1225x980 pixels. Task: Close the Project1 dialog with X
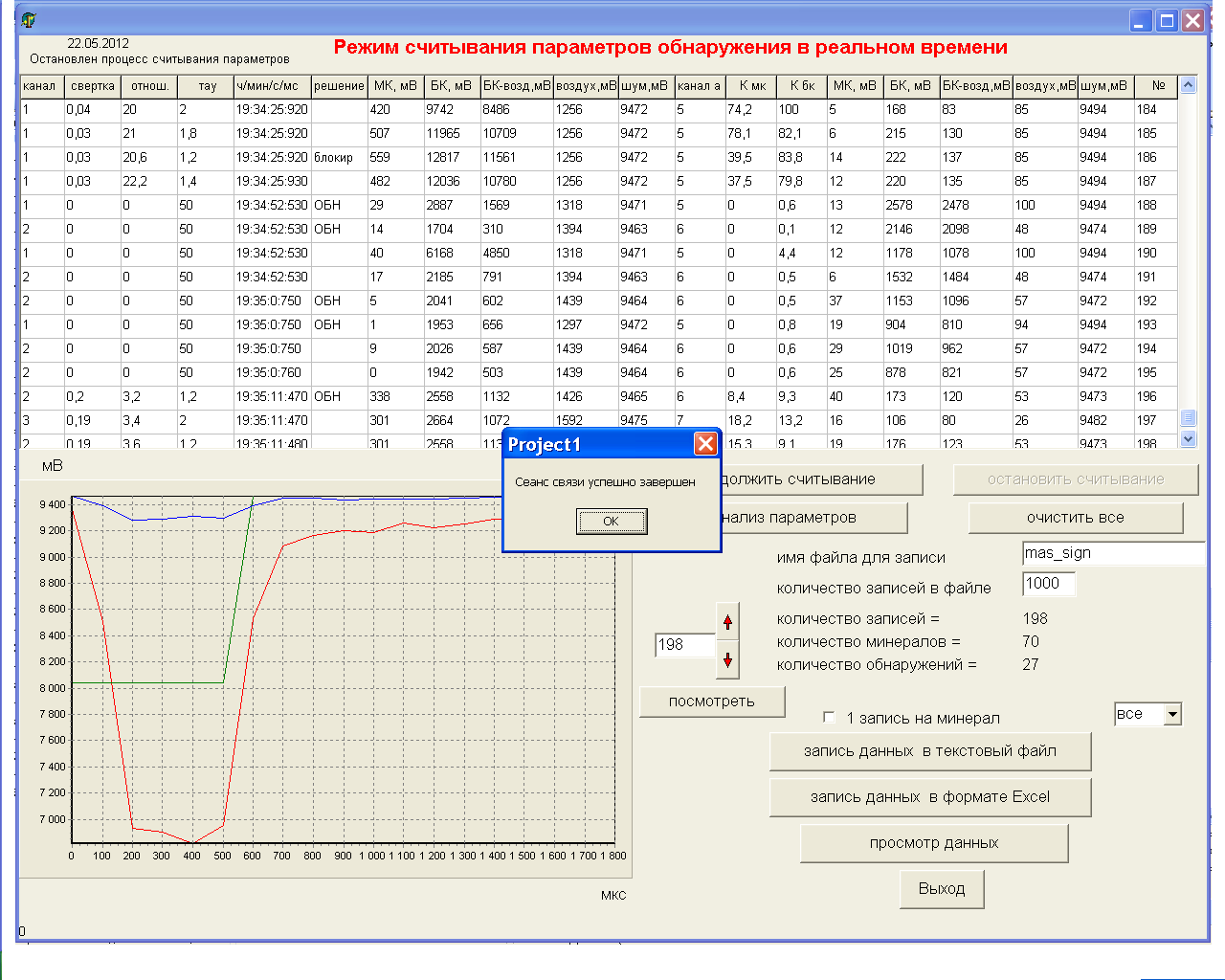coord(705,444)
